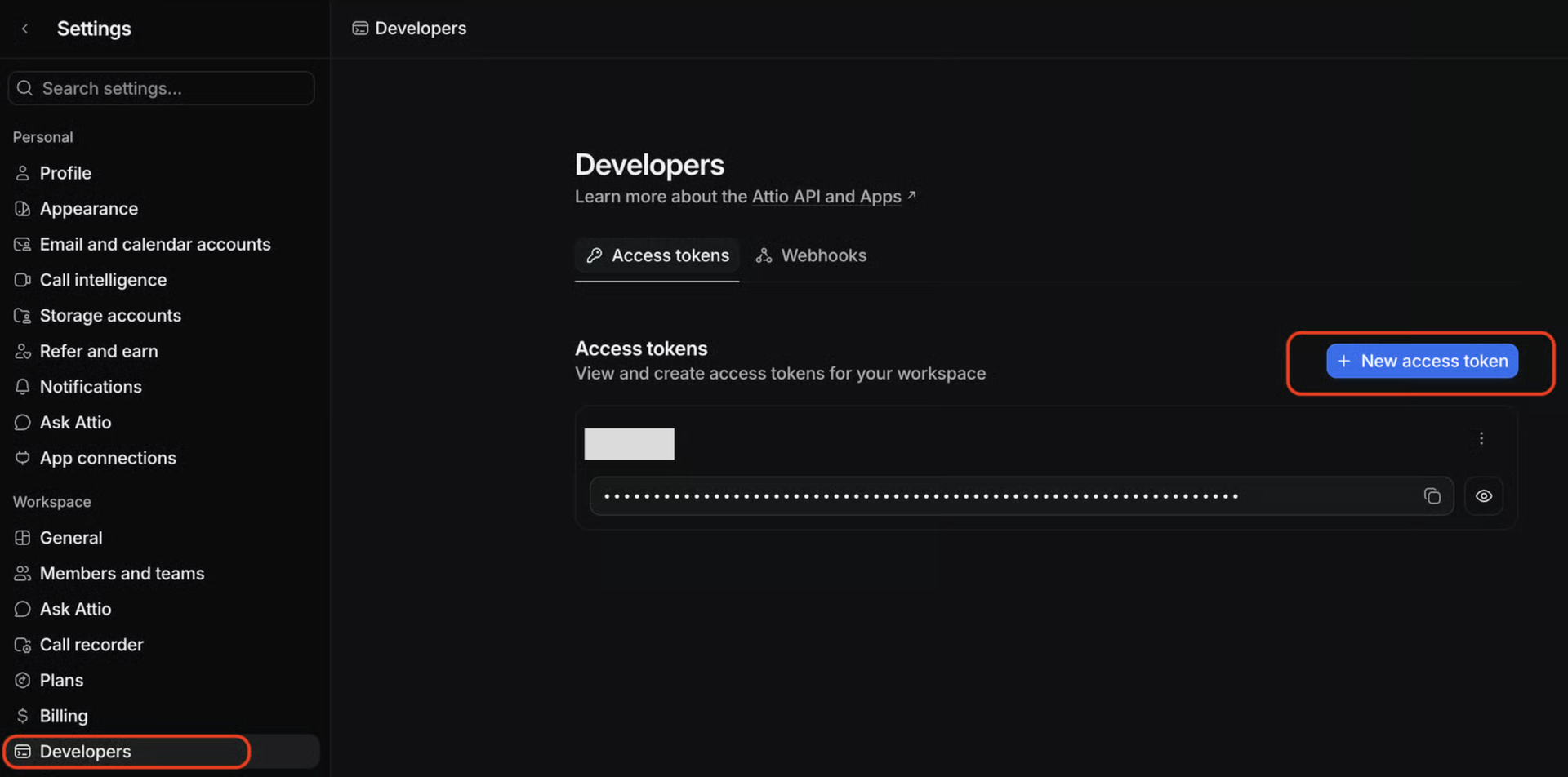Switch to the Webhooks tab

click(810, 255)
